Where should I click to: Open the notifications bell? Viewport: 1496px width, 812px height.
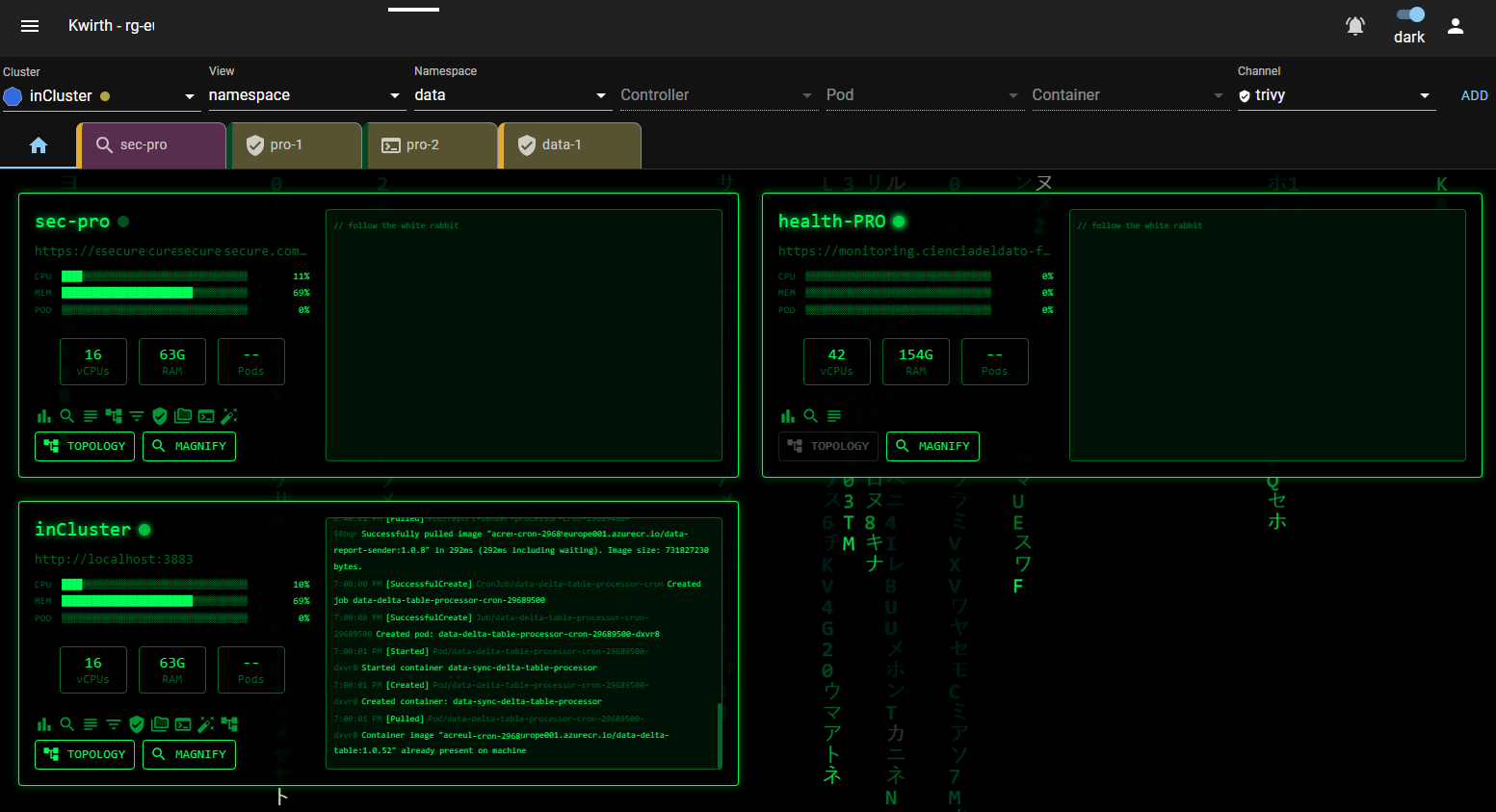(x=1355, y=26)
